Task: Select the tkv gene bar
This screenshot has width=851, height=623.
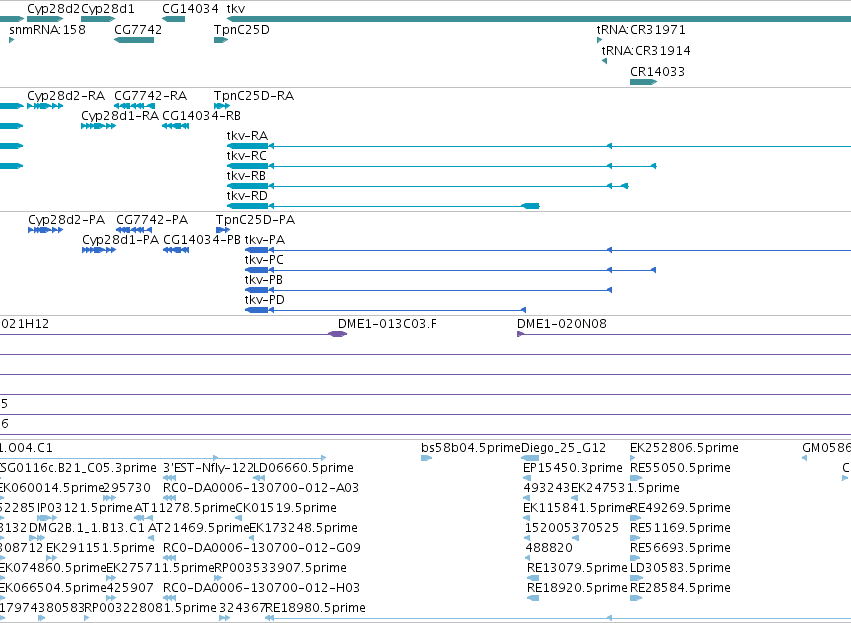Action: pos(538,19)
